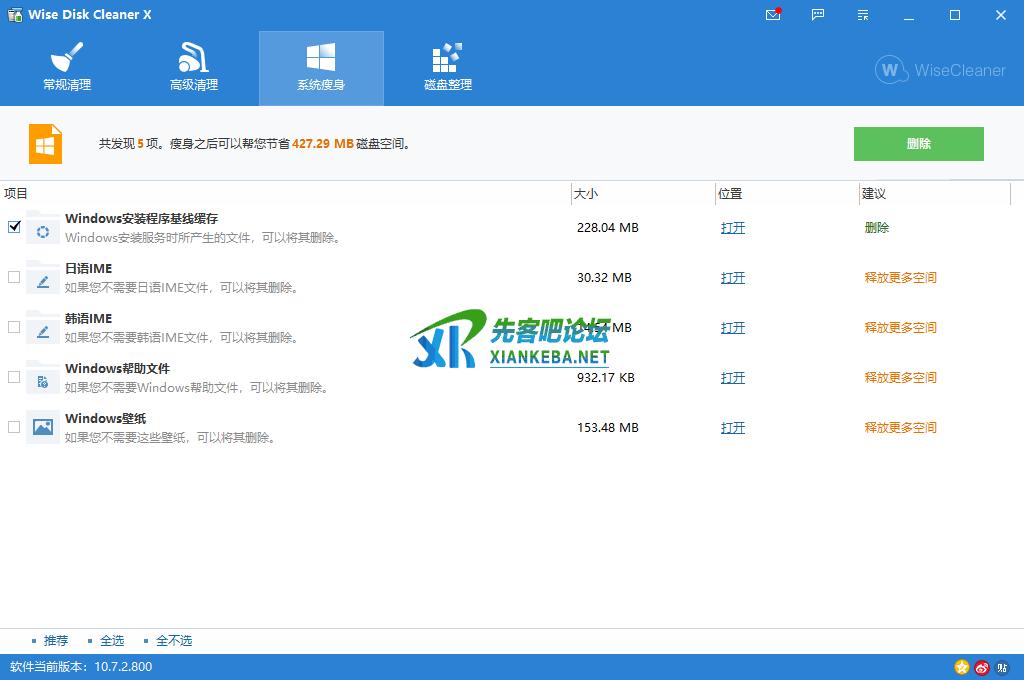
Task: Open the title bar menu list icon
Action: point(864,15)
